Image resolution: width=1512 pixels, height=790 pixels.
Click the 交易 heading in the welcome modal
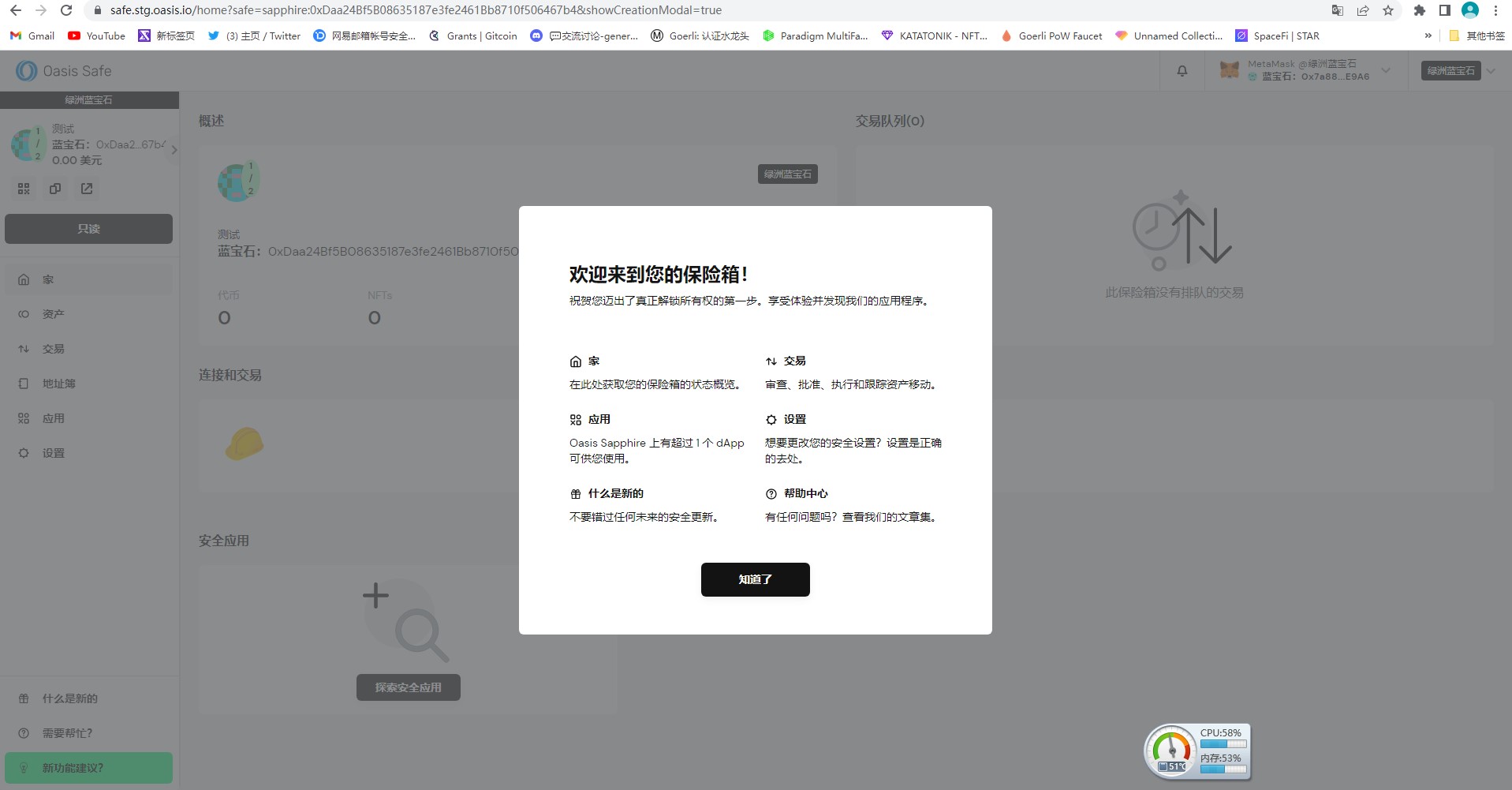(x=794, y=361)
